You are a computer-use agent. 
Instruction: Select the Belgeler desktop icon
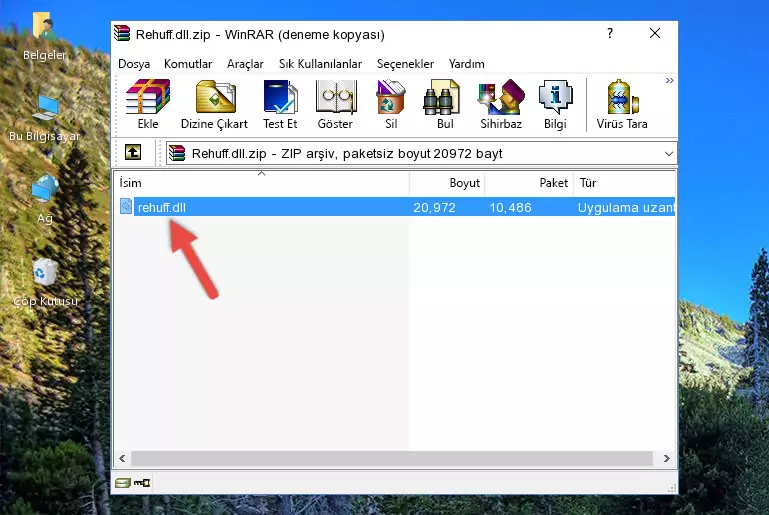[x=45, y=37]
